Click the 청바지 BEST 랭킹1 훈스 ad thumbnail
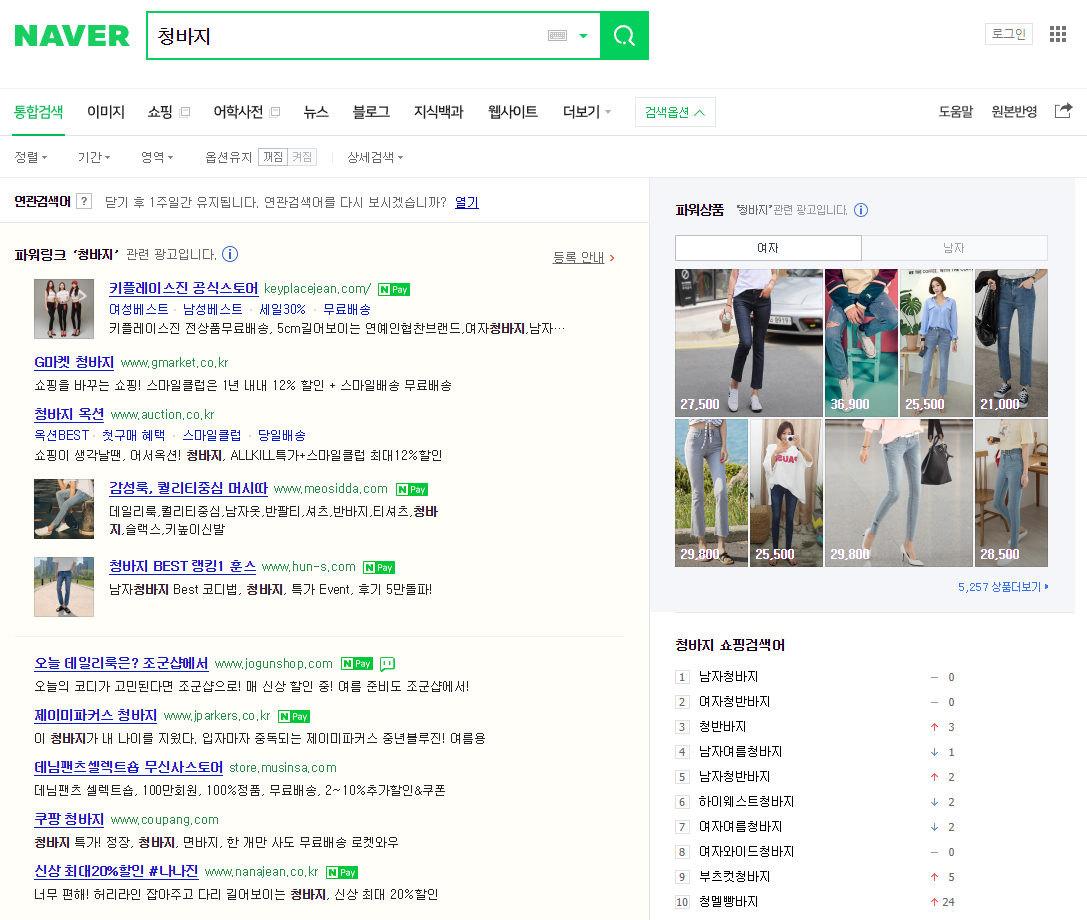Screen dimensions: 1087x920 point(64,587)
